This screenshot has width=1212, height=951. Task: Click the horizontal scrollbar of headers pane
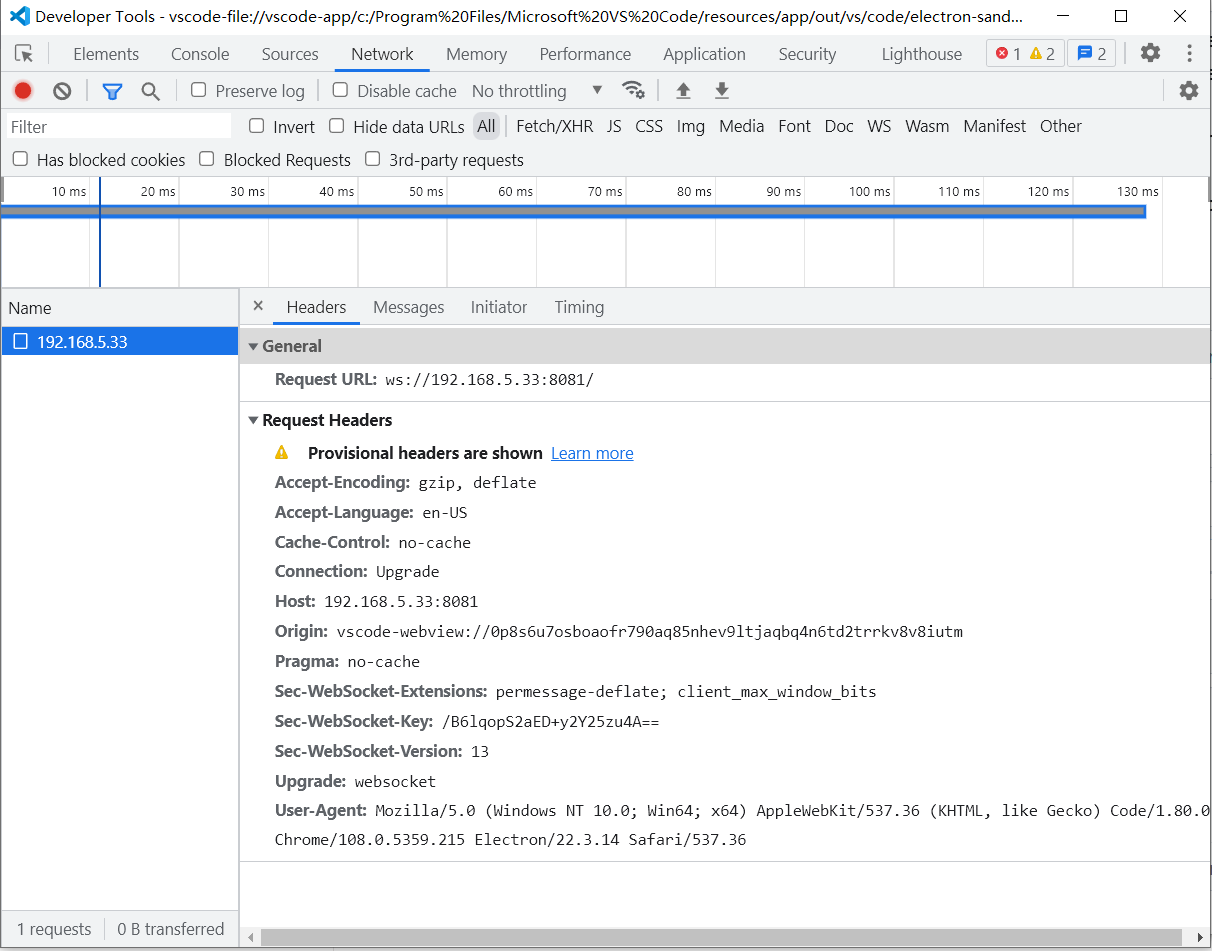720,937
